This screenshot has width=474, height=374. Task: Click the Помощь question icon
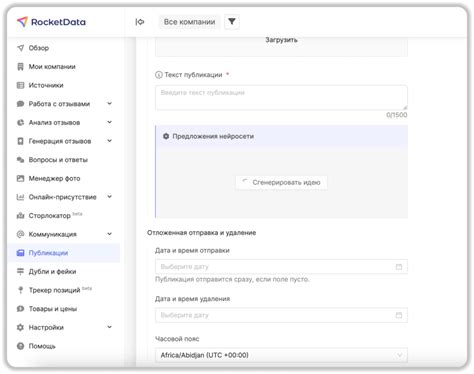coord(21,346)
